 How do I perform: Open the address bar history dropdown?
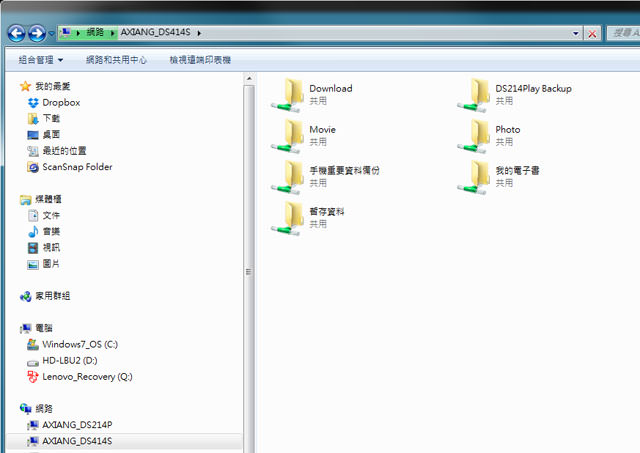[576, 33]
